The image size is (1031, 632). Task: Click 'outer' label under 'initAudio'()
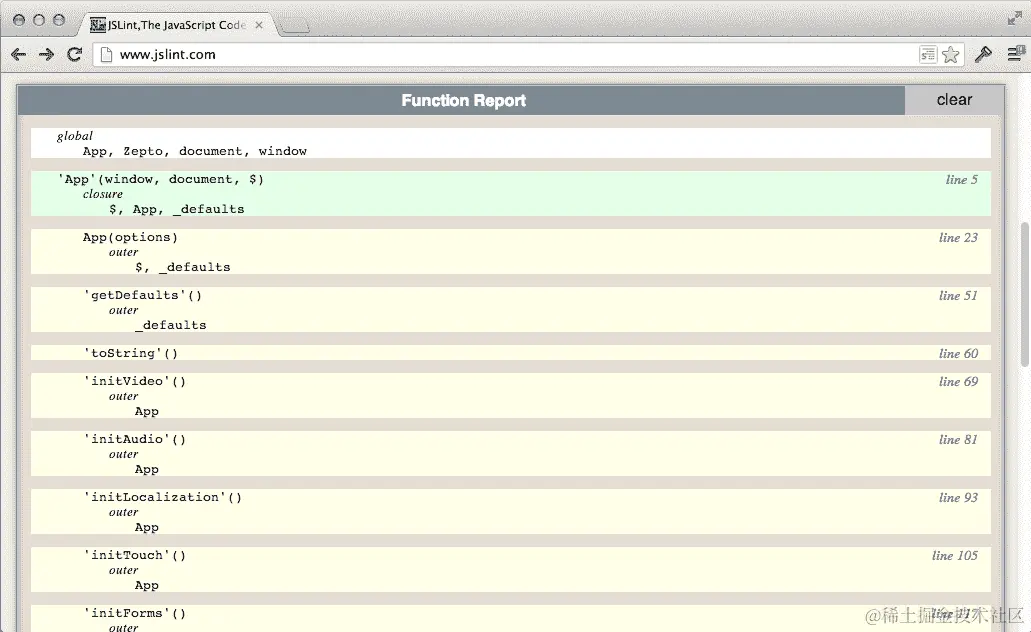click(x=124, y=454)
